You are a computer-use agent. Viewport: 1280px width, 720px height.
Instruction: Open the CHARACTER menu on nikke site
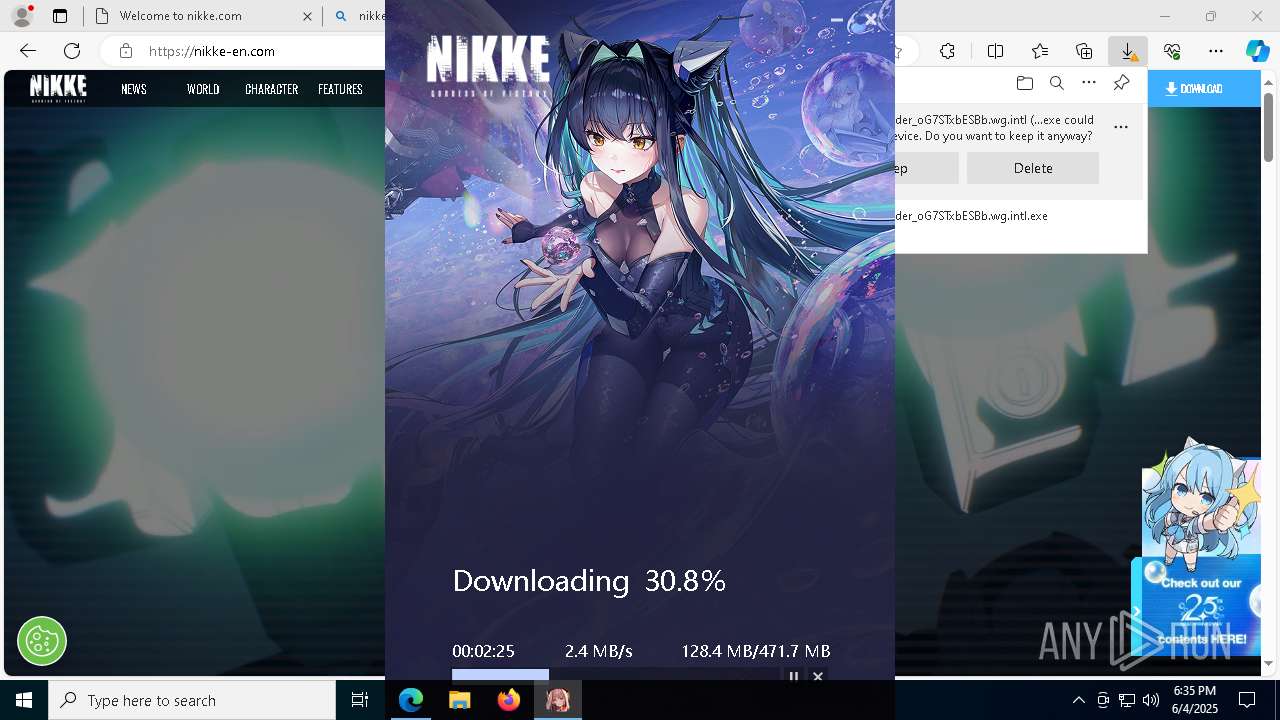click(272, 89)
